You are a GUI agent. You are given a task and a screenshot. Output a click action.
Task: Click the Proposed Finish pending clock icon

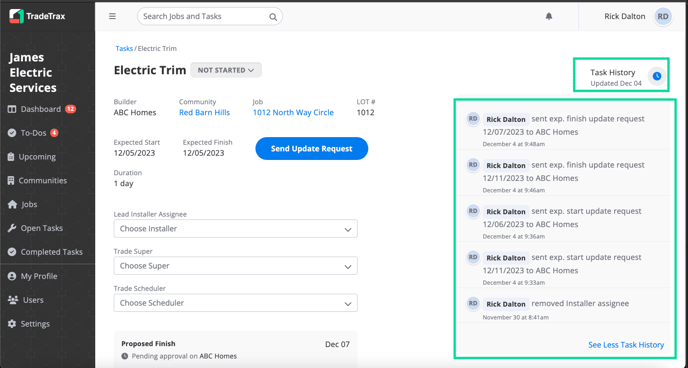(125, 356)
